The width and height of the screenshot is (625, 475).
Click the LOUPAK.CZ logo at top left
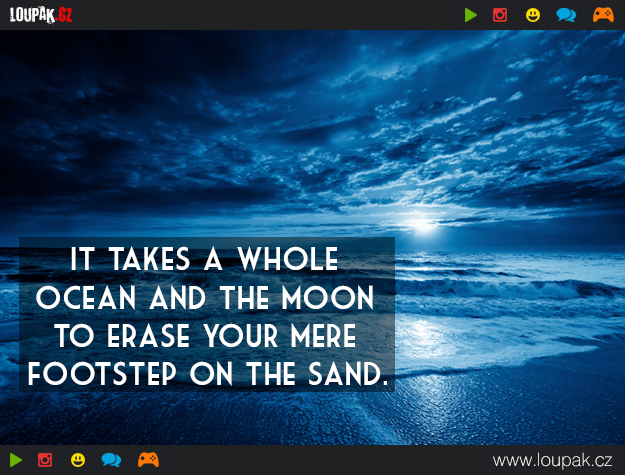(x=41, y=15)
